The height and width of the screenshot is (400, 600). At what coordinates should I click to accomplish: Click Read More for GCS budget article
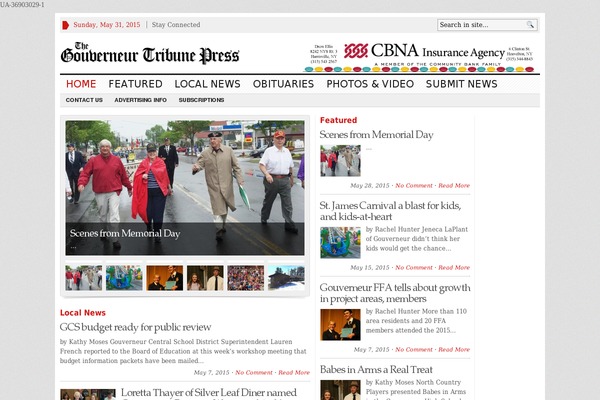(x=294, y=372)
